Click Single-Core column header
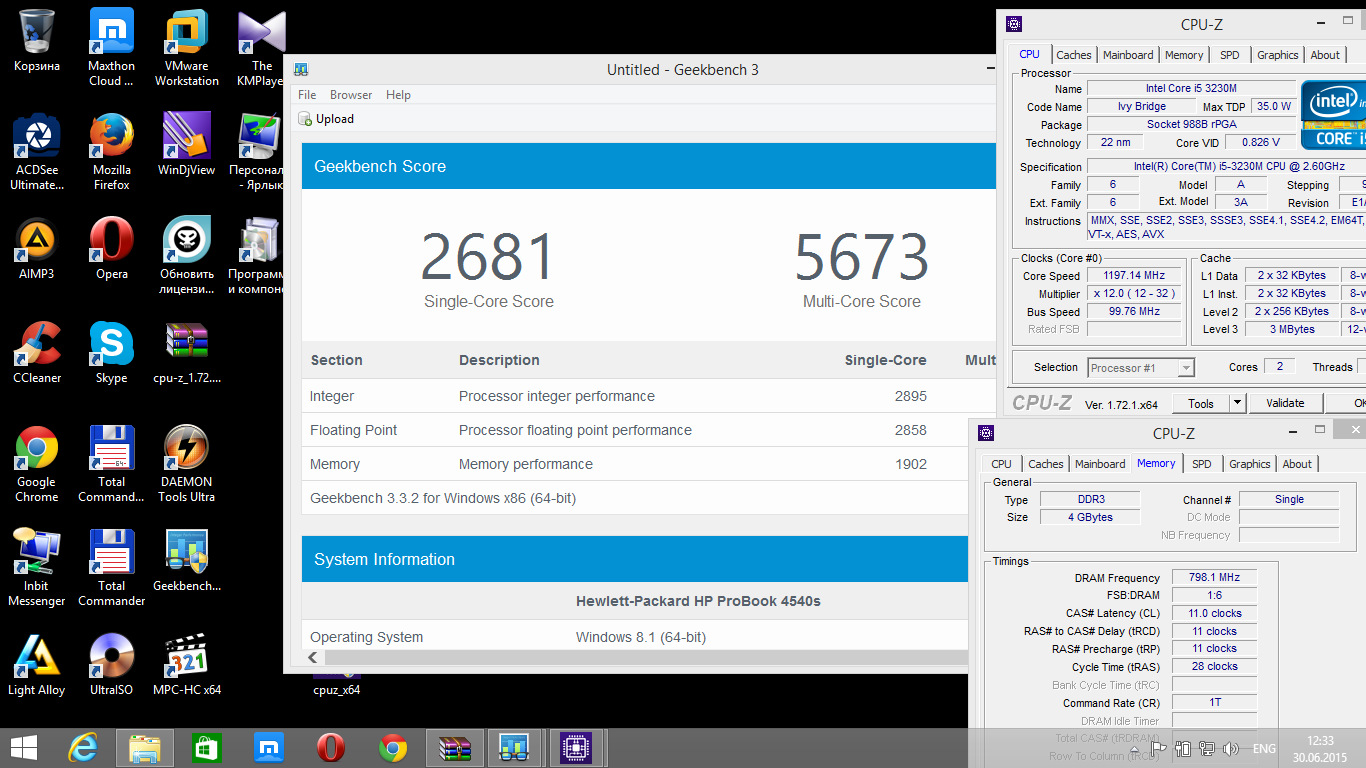The image size is (1366, 768). point(886,360)
